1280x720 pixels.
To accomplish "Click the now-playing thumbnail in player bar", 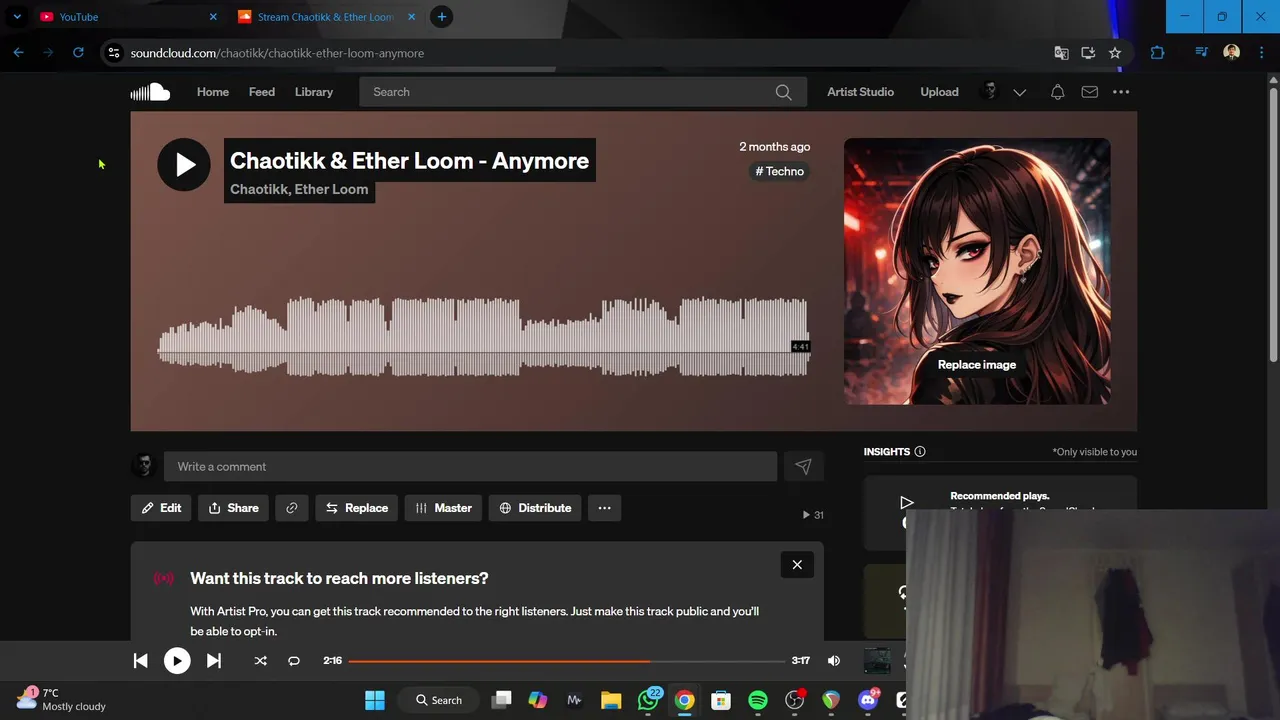I will click(877, 660).
